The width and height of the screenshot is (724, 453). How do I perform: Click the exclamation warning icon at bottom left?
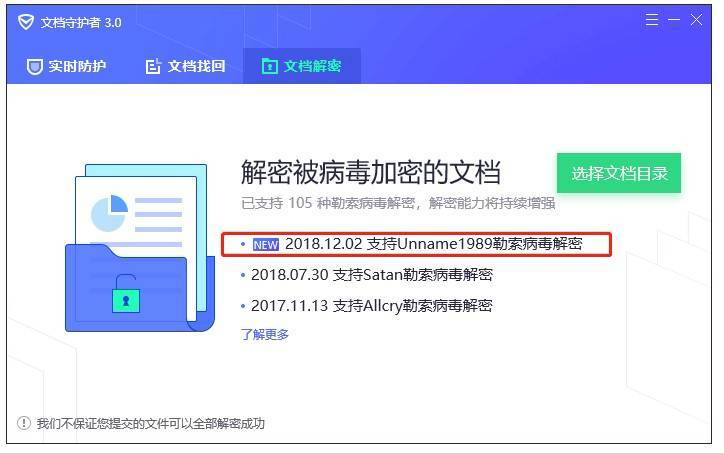click(x=24, y=423)
